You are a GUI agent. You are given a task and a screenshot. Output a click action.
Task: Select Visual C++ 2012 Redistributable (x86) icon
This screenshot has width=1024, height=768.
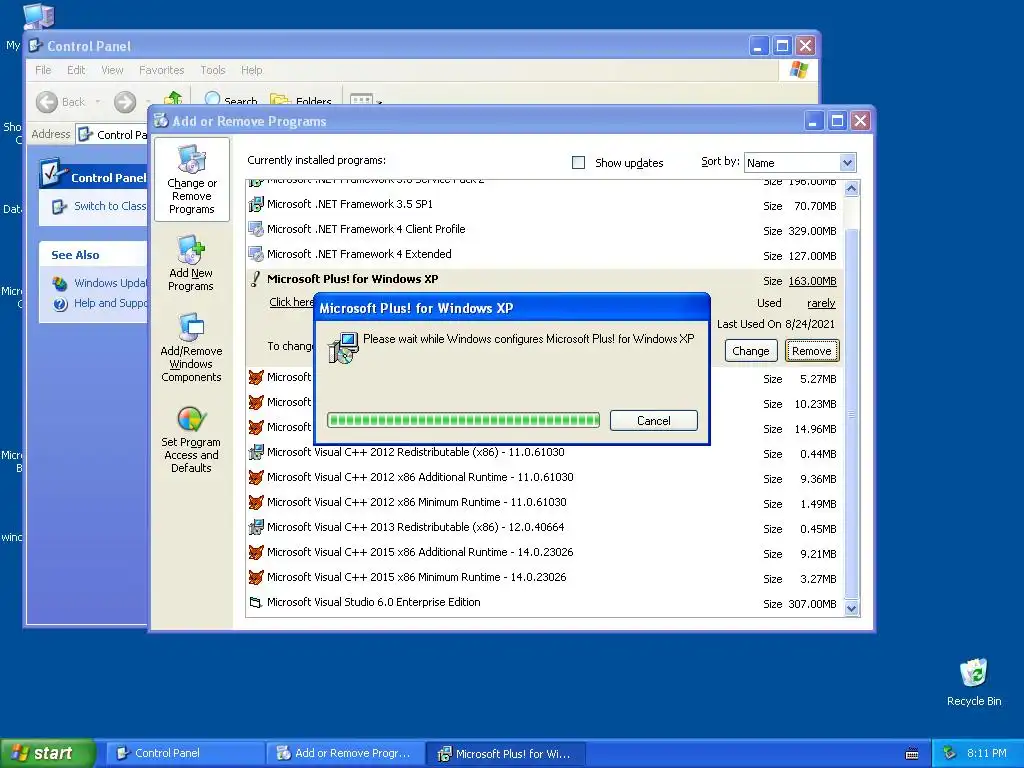256,452
